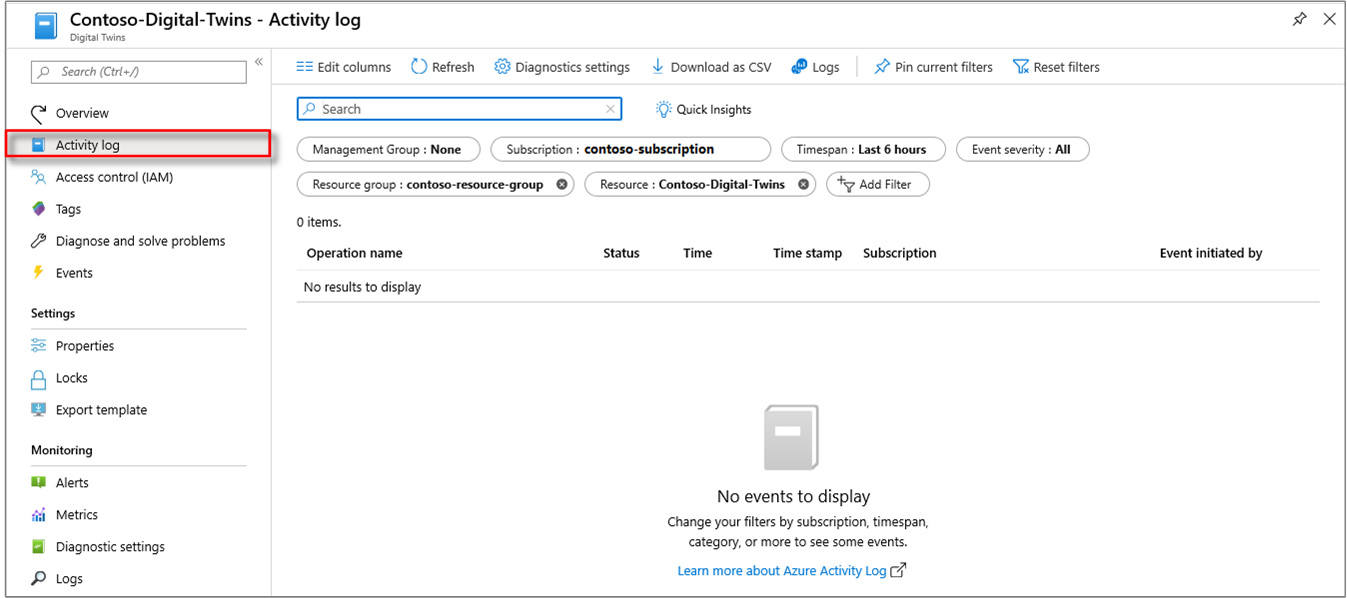This screenshot has width=1347, height=598.
Task: Click the Pin current filters pin icon
Action: click(881, 67)
